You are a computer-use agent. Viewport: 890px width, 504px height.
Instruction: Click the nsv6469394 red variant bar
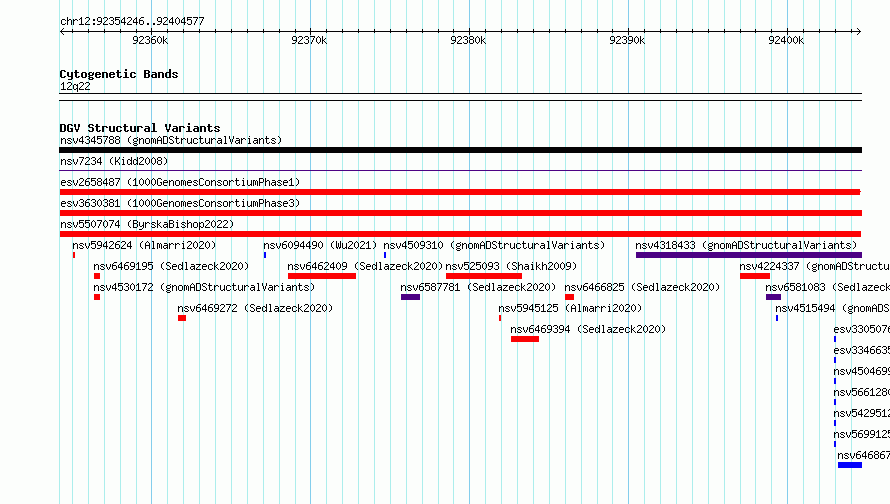coord(524,339)
